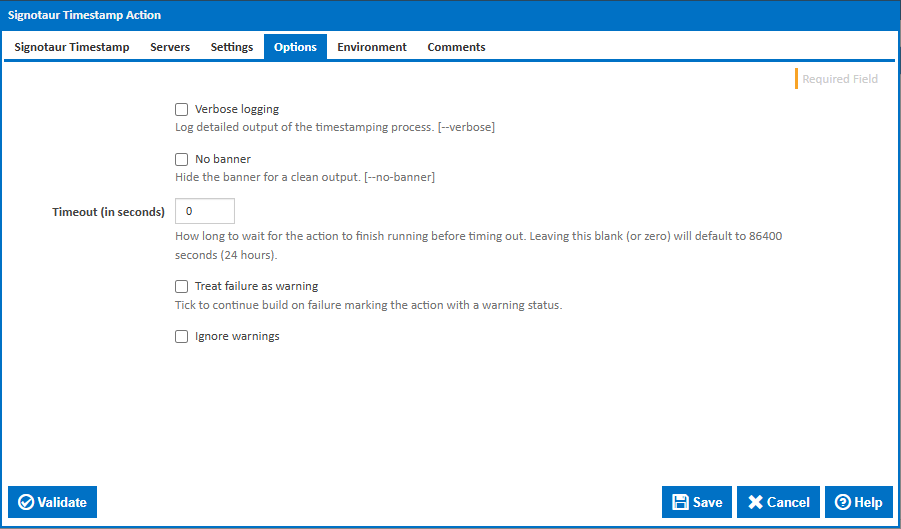Open the Environment tab
This screenshot has height=529, width=901.
click(372, 47)
